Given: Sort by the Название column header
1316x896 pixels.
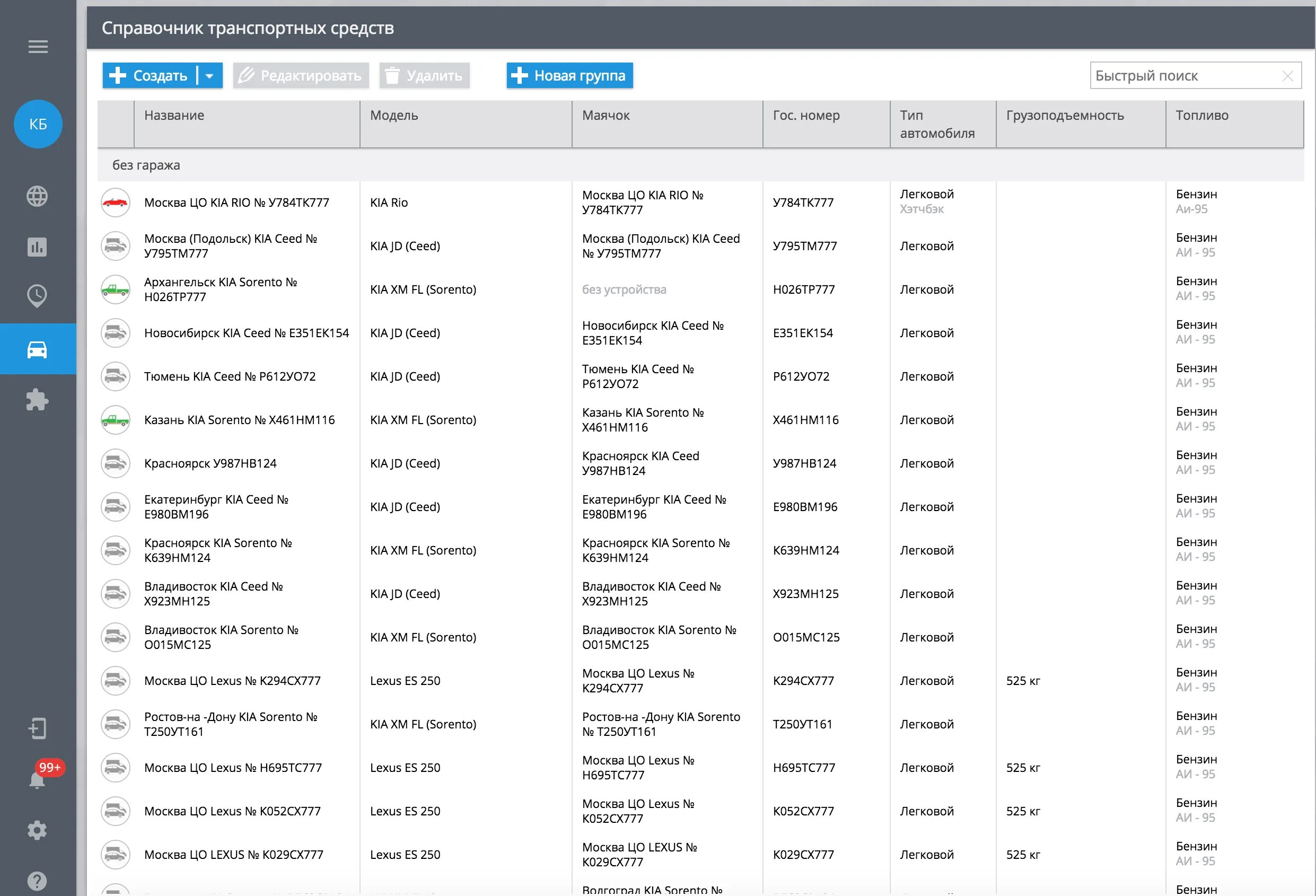Looking at the screenshot, I should (247, 125).
